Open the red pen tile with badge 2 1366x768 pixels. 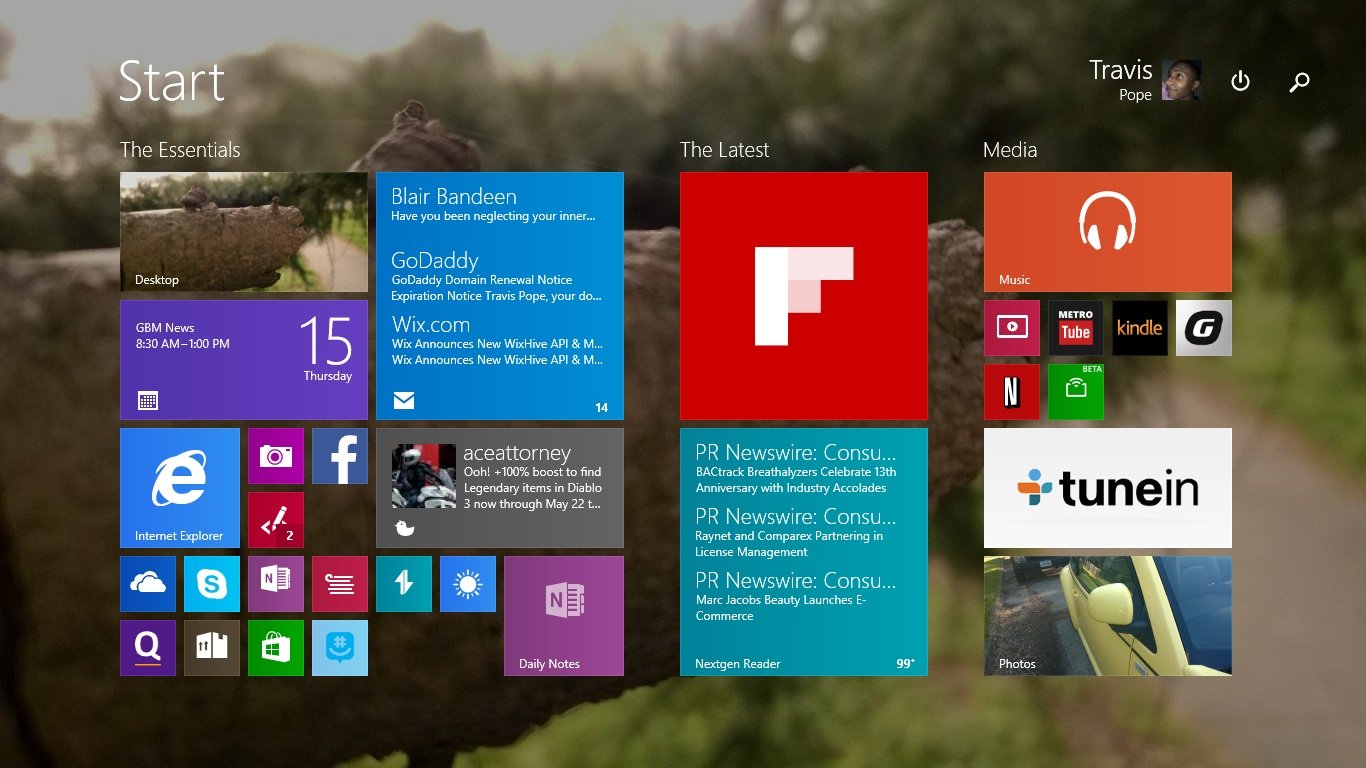[x=276, y=520]
